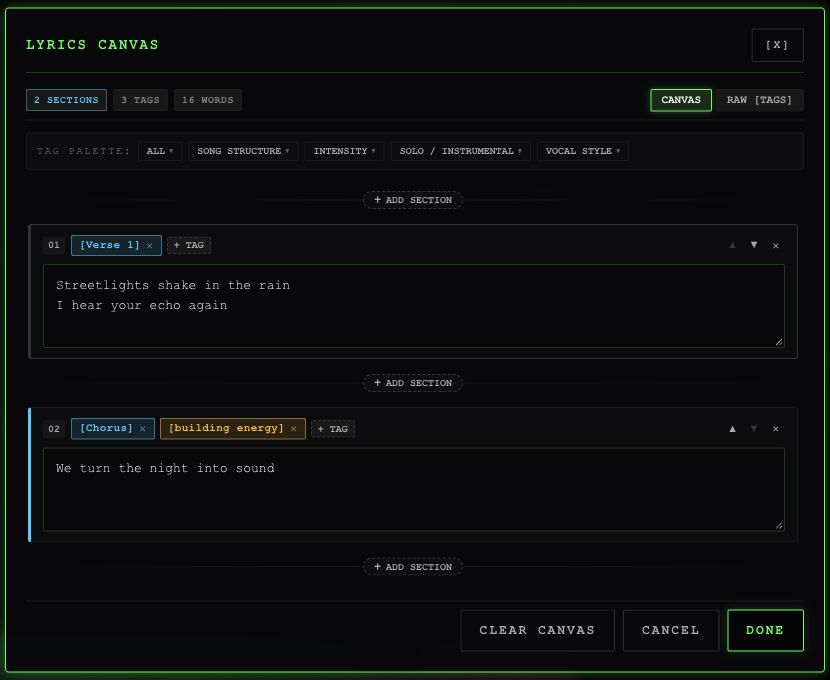The image size is (830, 680).
Task: Click the line 'We turn the night into sound'
Action: pyautogui.click(x=165, y=468)
